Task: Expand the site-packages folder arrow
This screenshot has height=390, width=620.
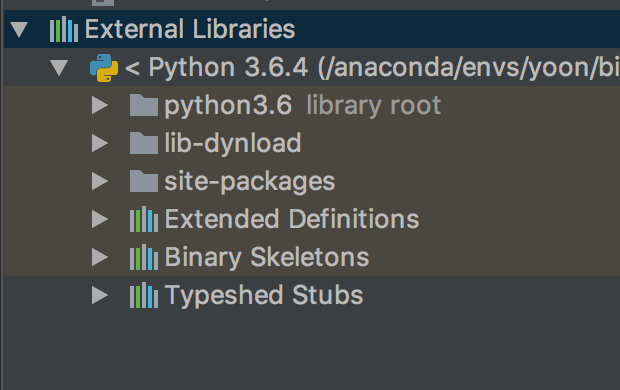Action: (100, 181)
